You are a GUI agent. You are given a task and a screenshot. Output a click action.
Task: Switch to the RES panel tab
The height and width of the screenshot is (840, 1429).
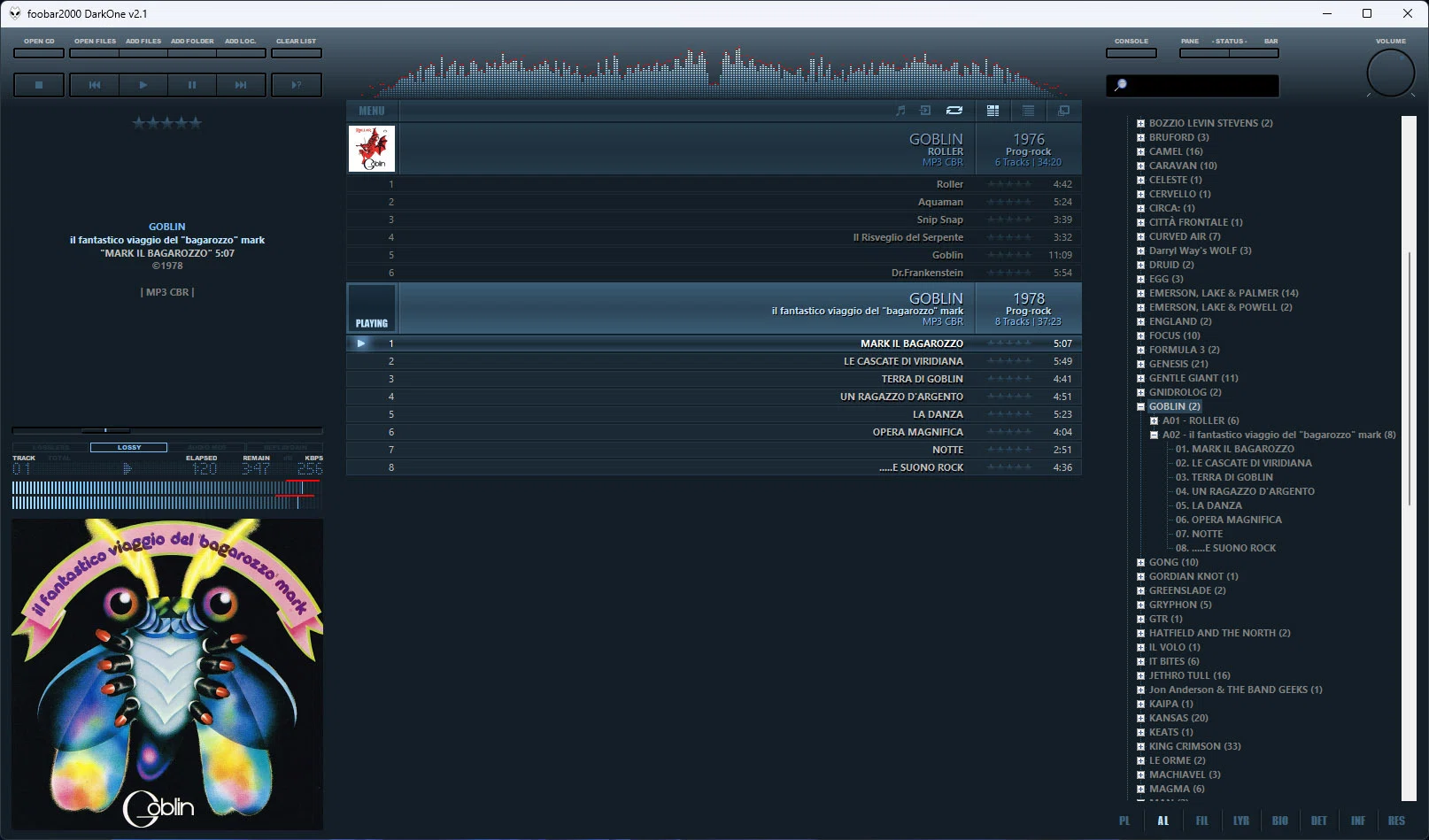click(x=1397, y=821)
